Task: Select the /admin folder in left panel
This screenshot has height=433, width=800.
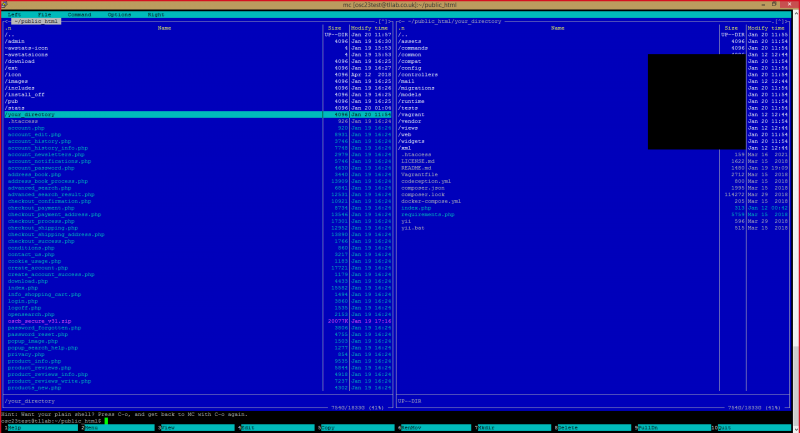Action: (18, 41)
